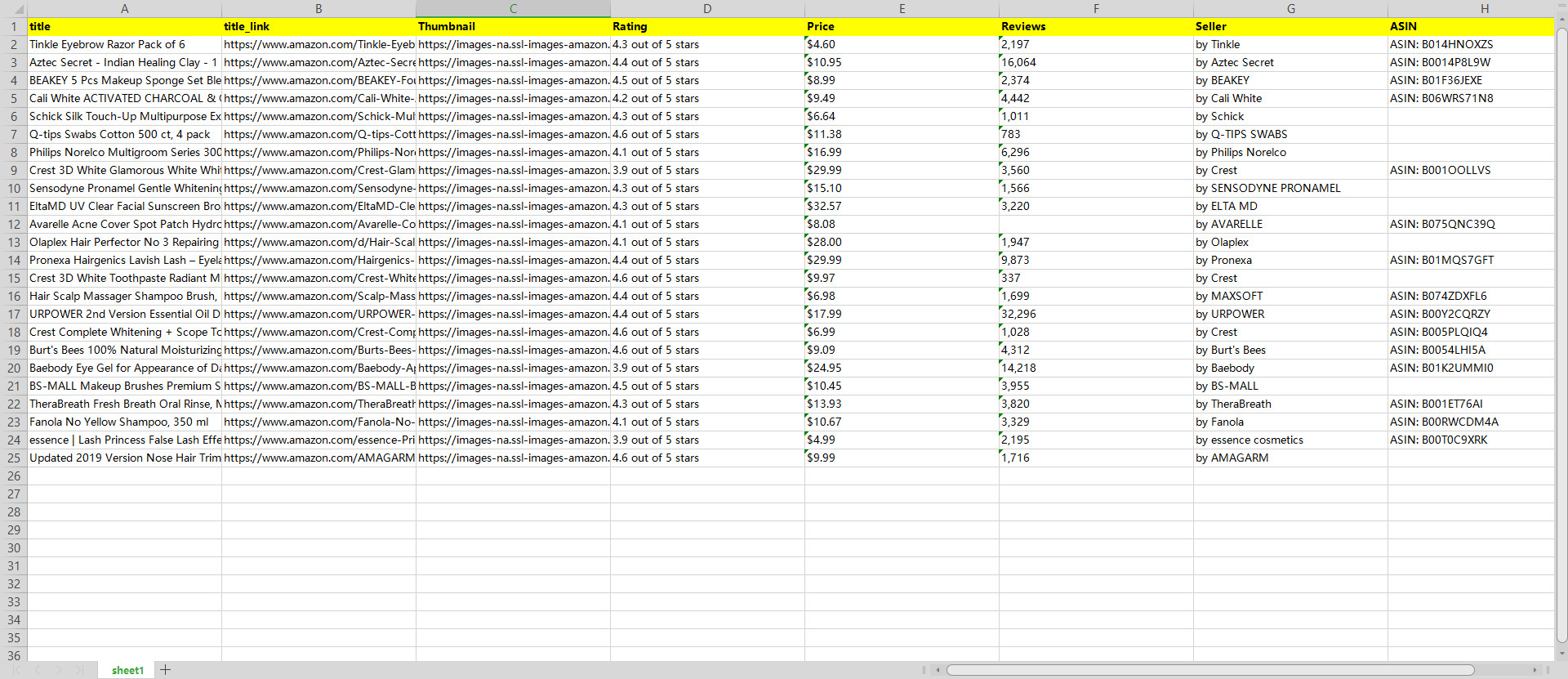
Task: Click the cell 'ASIN: B06WRS71N8'
Action: click(1471, 98)
